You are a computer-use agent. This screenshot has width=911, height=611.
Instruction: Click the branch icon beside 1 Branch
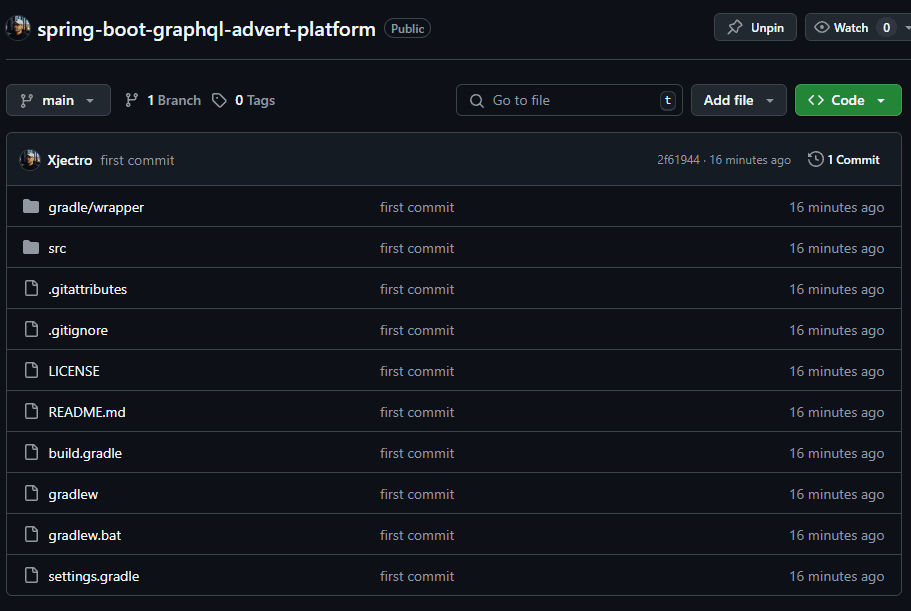[x=131, y=100]
